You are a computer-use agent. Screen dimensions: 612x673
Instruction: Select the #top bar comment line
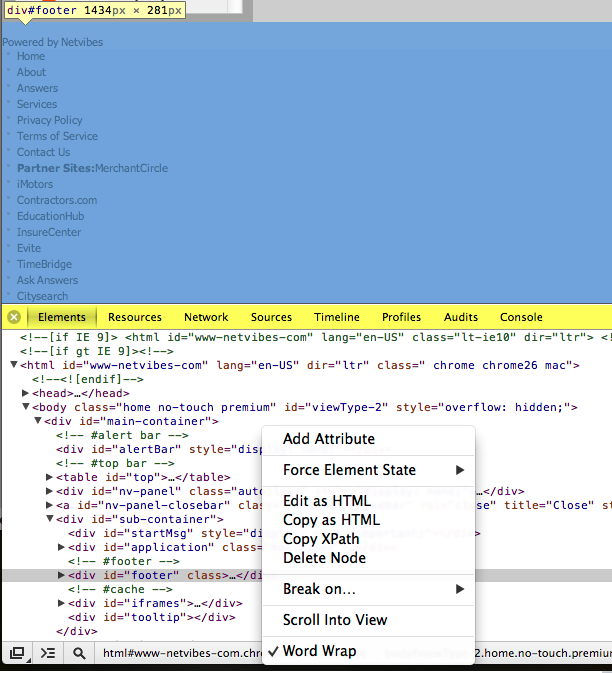(115, 464)
